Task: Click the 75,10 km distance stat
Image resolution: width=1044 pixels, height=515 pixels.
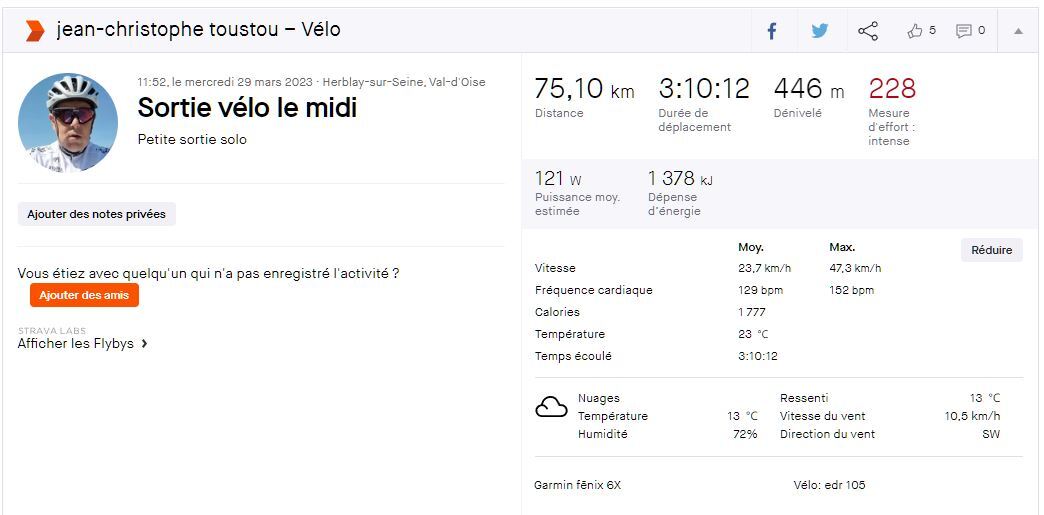Action: (x=584, y=89)
